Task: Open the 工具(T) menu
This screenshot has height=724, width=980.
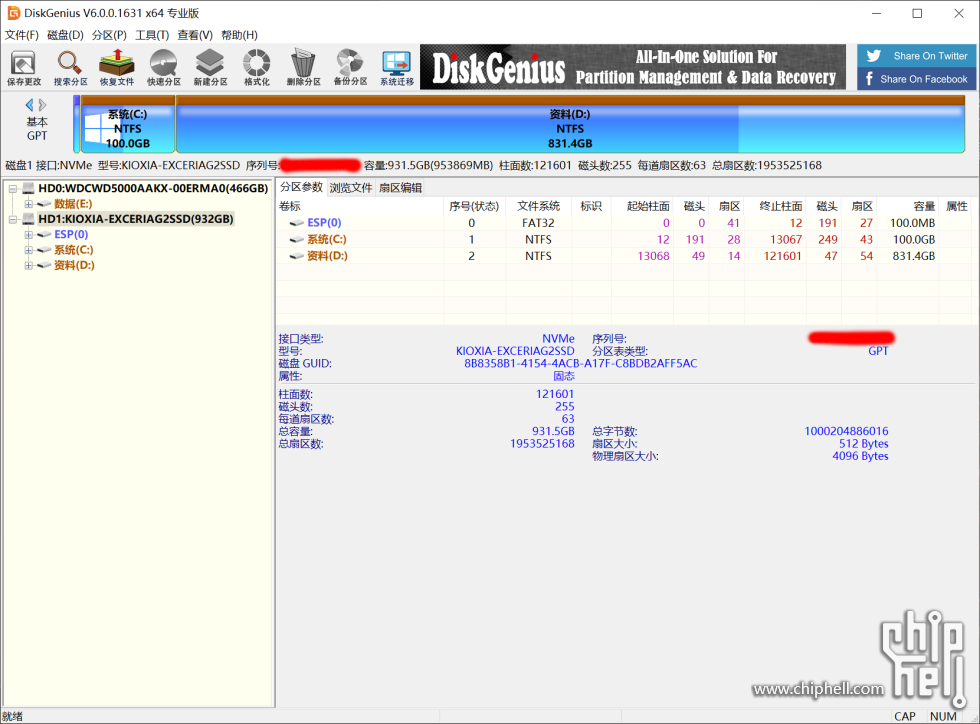Action: click(x=152, y=35)
